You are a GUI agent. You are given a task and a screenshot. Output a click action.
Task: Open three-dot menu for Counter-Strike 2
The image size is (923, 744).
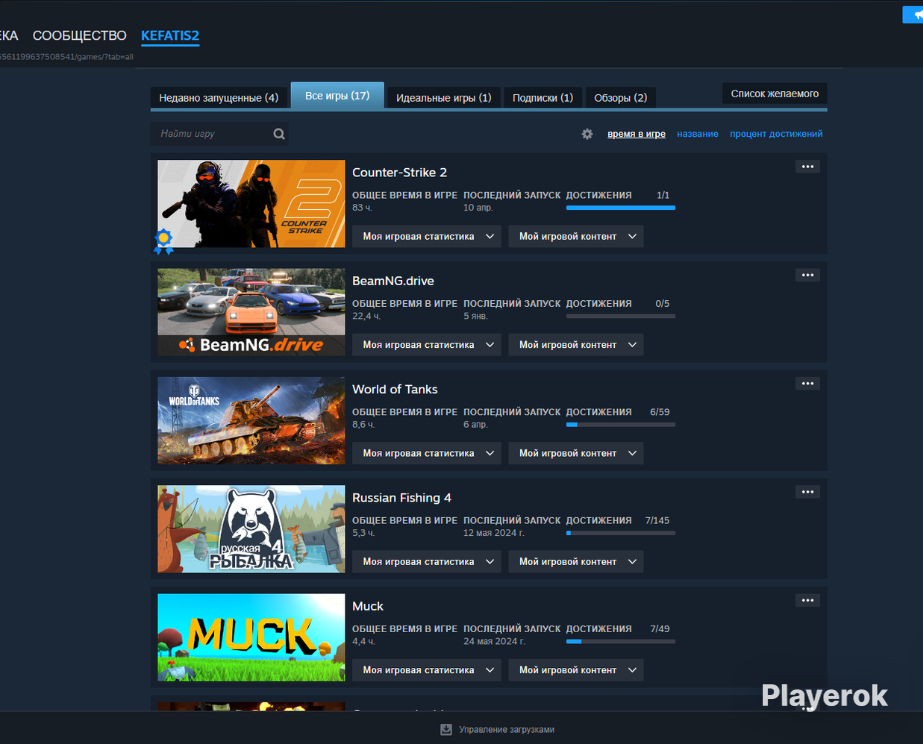coord(807,167)
